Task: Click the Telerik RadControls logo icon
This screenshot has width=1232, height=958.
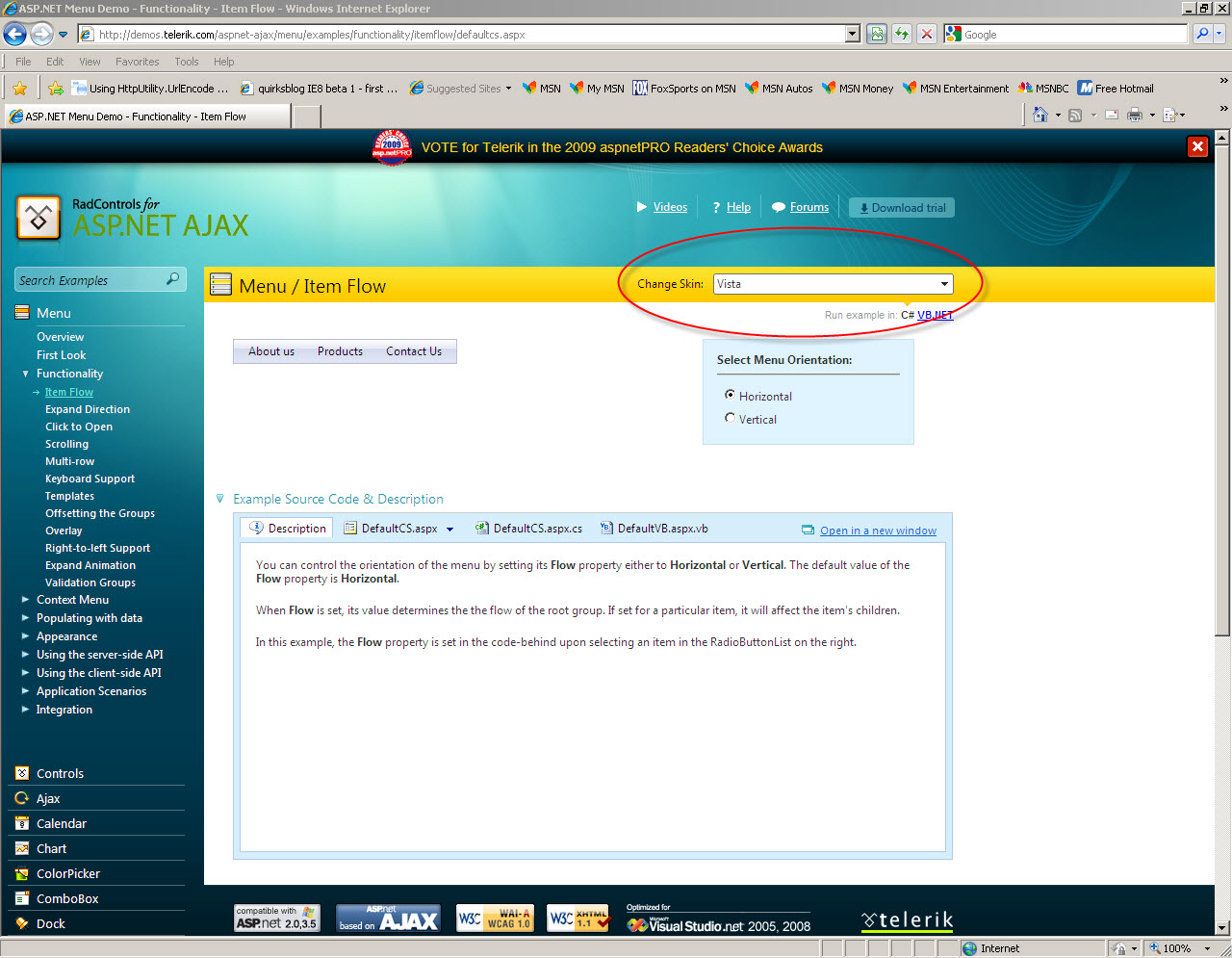Action: coord(38,219)
